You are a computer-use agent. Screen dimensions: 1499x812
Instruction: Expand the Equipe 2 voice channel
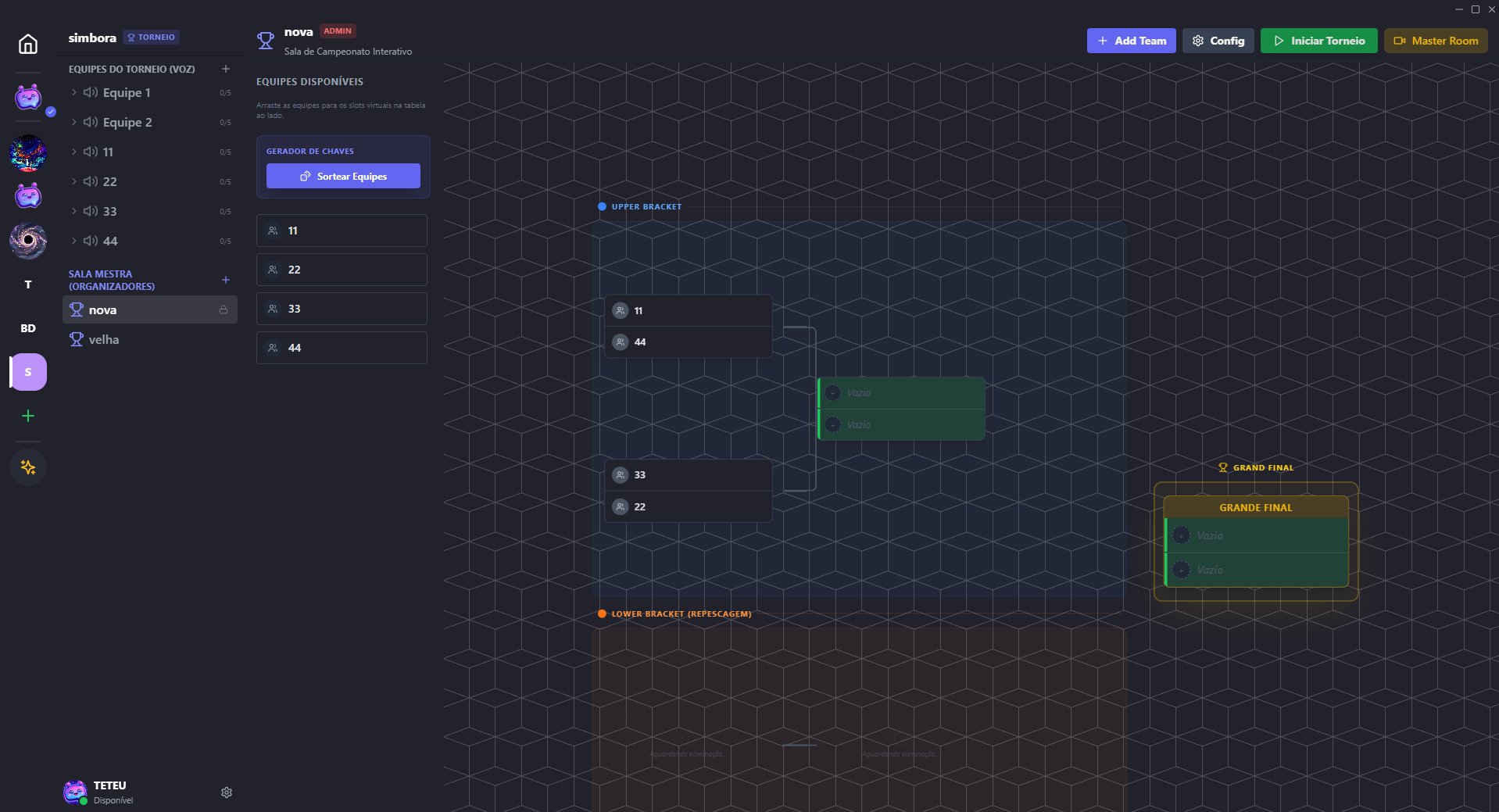74,122
